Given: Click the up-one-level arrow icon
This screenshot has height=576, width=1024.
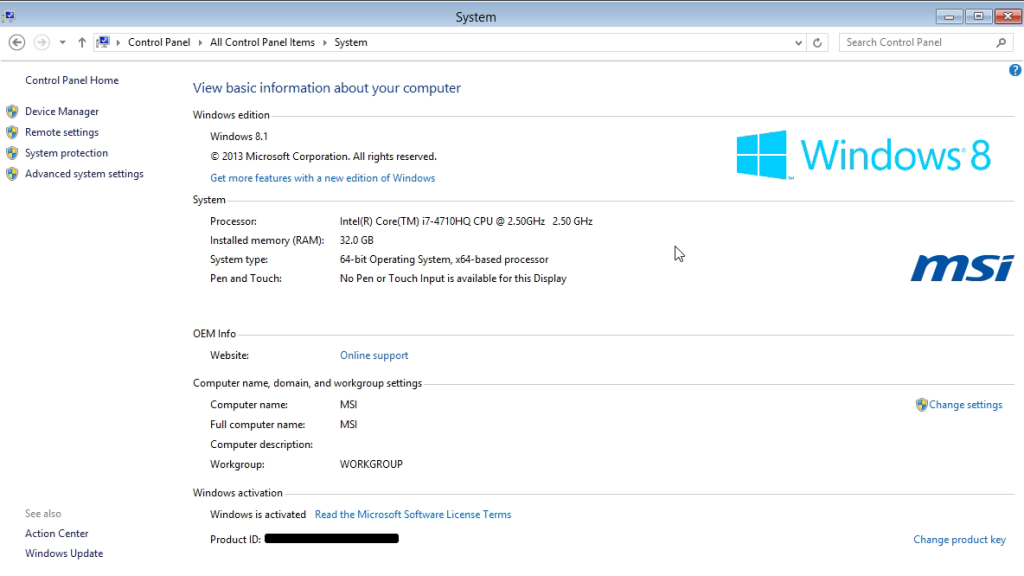Looking at the screenshot, I should [81, 42].
